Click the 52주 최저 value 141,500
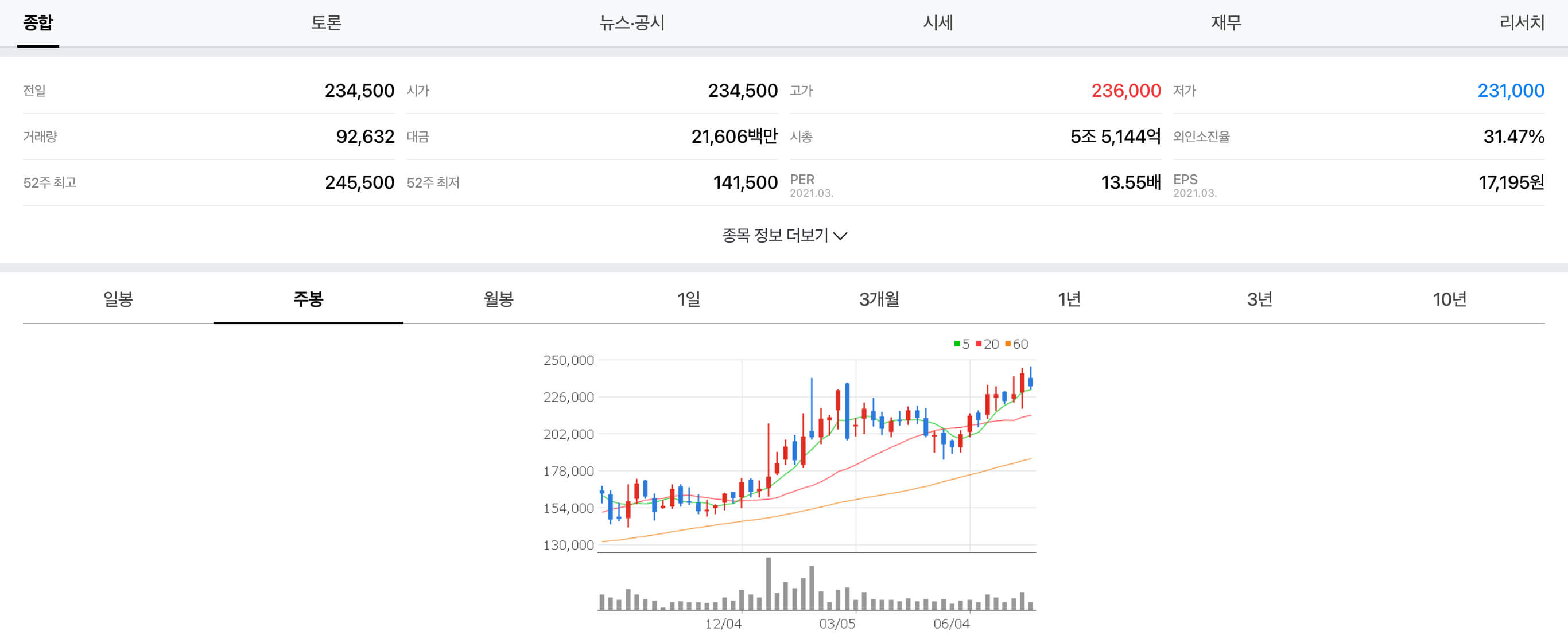The width and height of the screenshot is (1568, 639). [745, 182]
